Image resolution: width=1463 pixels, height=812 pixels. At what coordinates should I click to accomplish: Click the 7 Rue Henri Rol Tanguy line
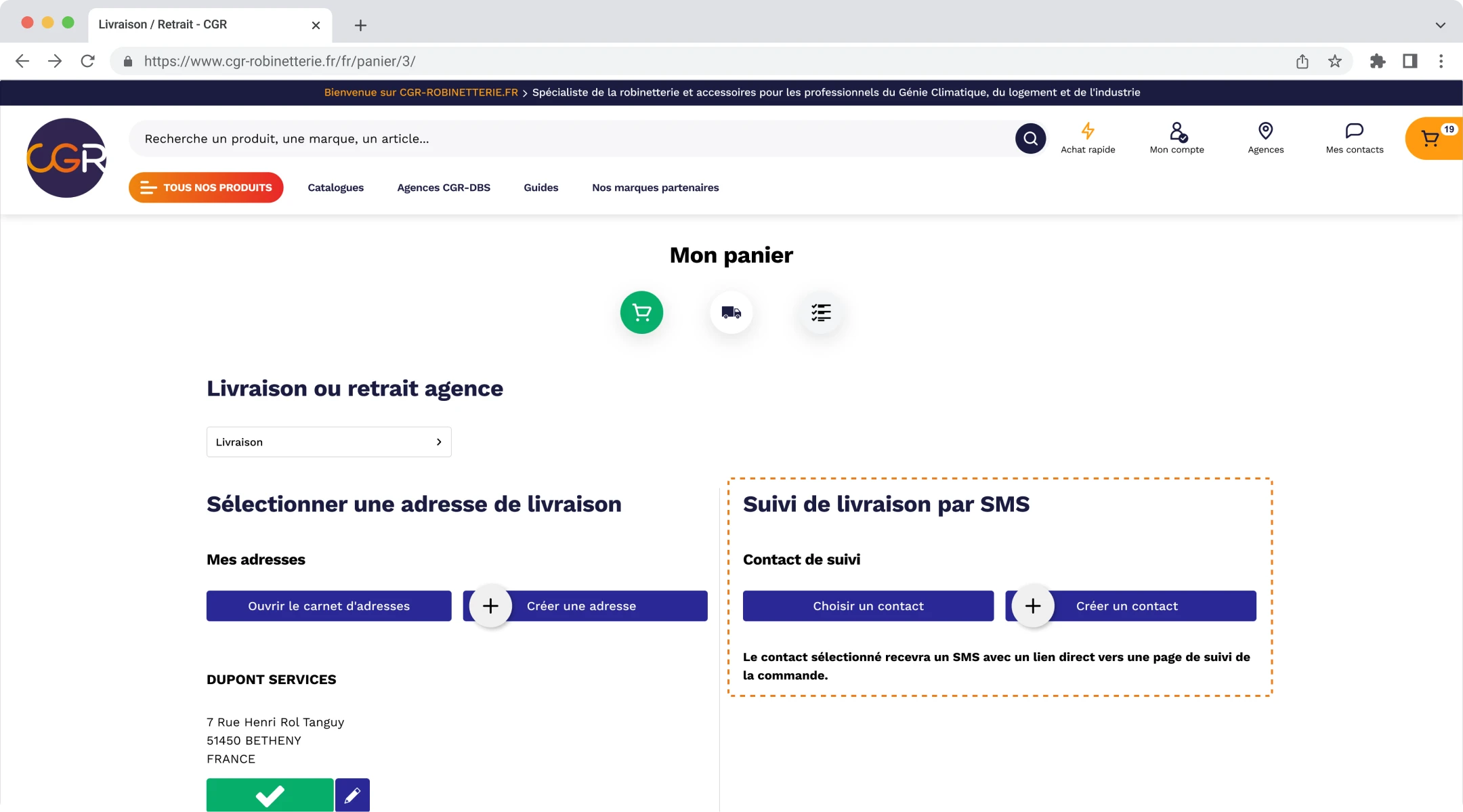coord(275,722)
